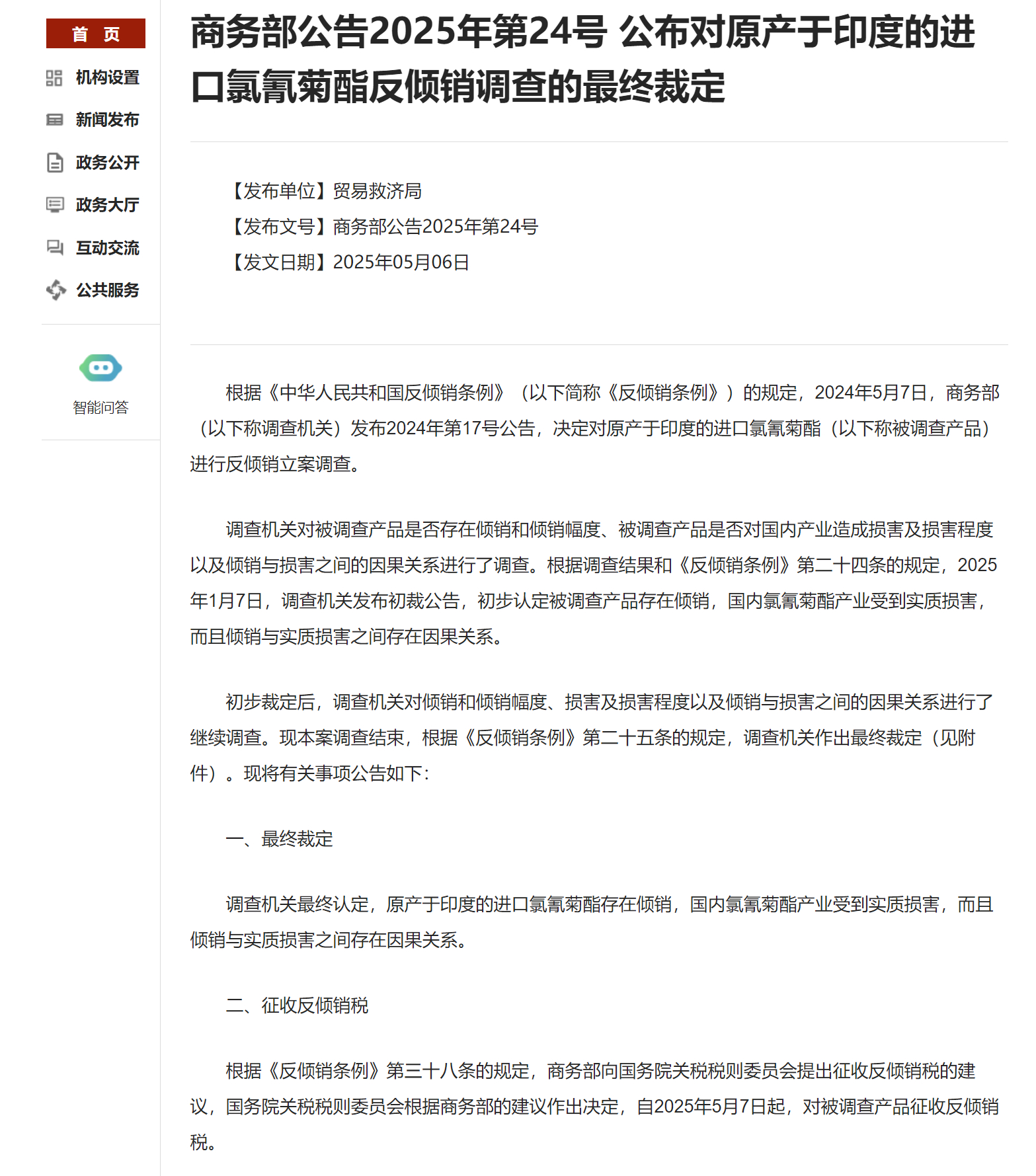Viewport: 1036px width, 1176px height.
Task: Click paragraph beginning 初步裁定后
Action: [592, 738]
